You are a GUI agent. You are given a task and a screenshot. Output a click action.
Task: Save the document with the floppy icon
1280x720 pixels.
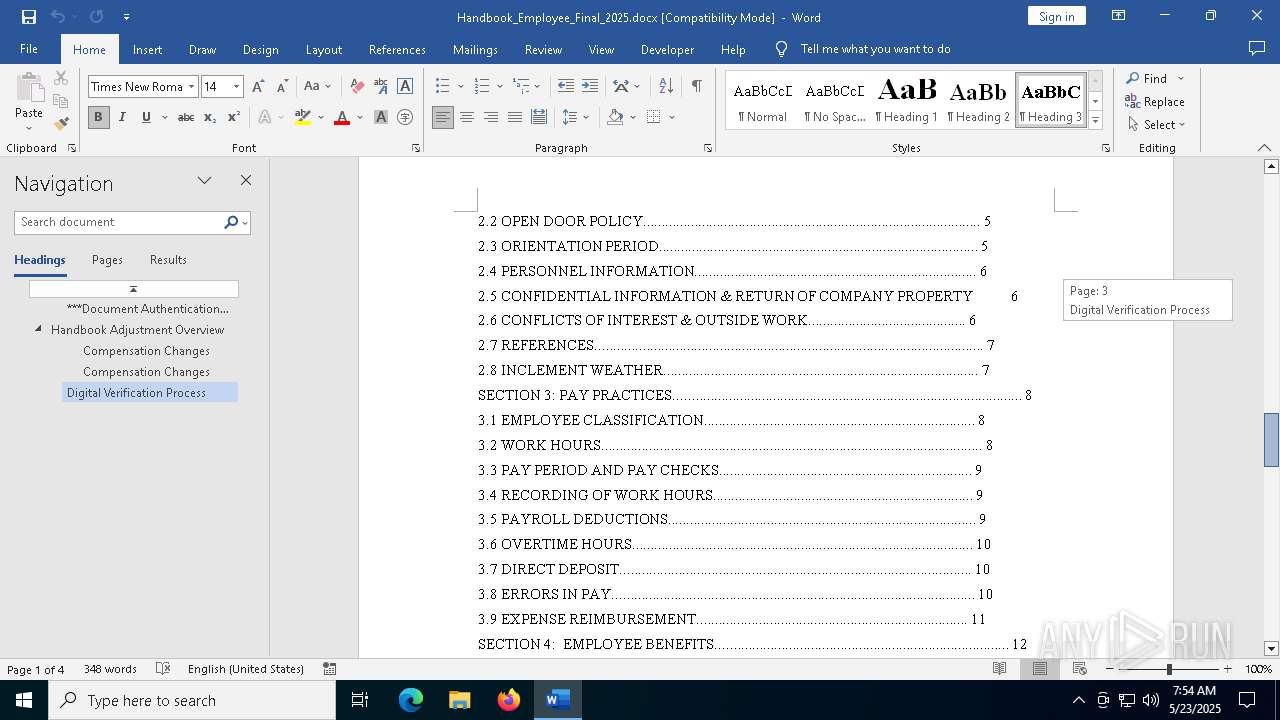coord(28,17)
